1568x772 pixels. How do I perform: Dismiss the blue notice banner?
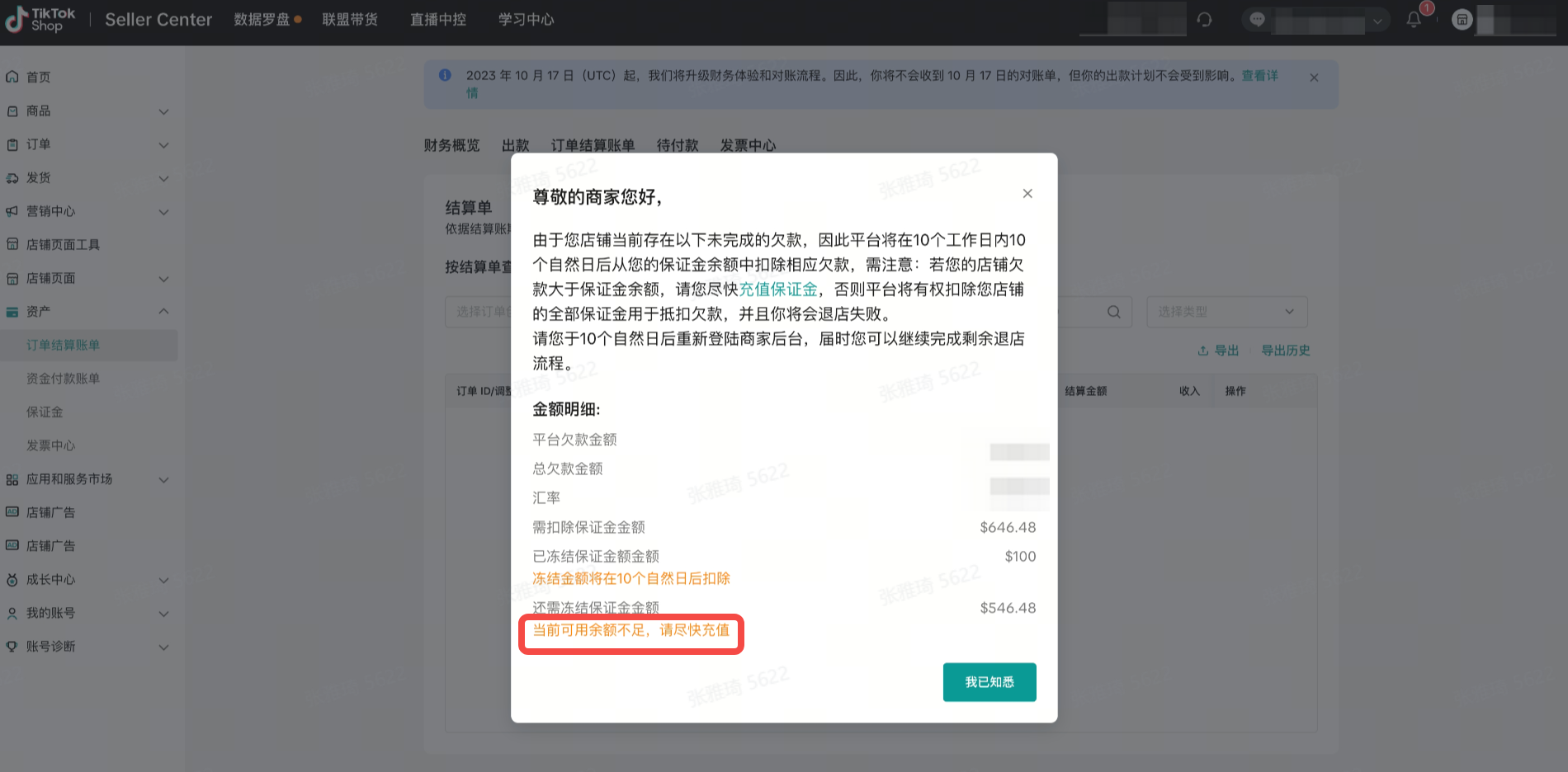(x=1314, y=78)
